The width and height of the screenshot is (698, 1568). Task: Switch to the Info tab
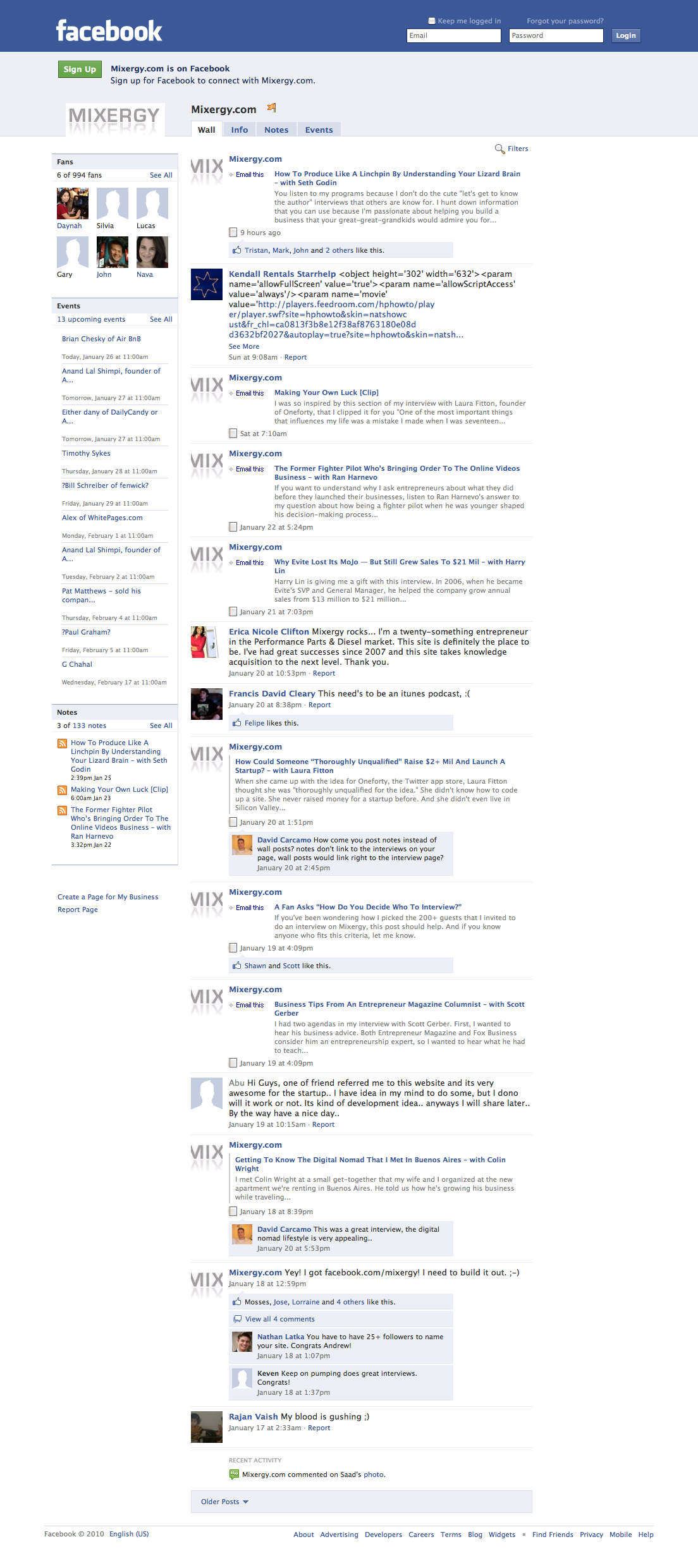coord(239,130)
